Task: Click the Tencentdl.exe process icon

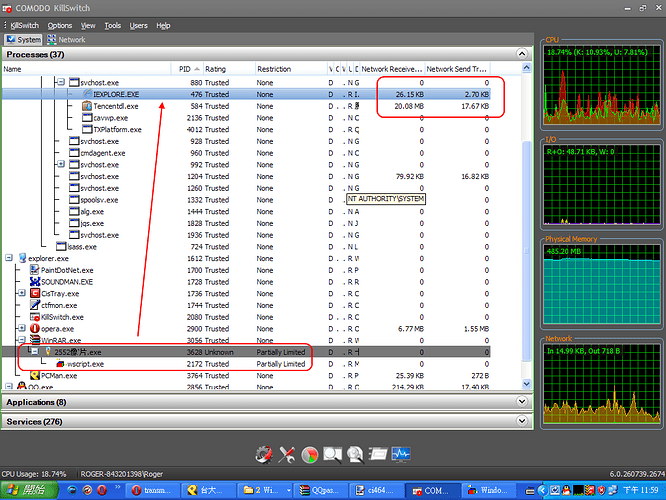Action: (x=87, y=106)
